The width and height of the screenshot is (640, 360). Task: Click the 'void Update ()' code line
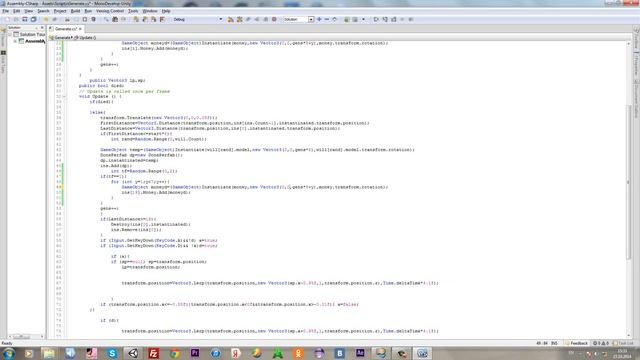[100, 97]
